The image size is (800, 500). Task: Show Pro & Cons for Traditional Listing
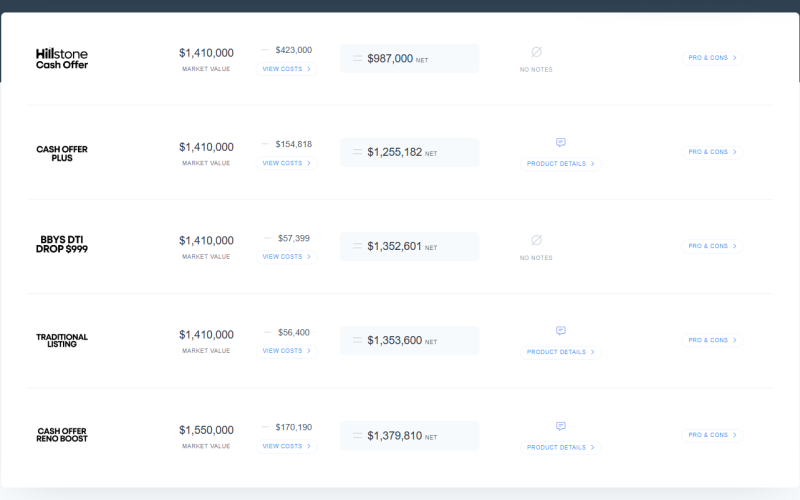[x=713, y=340]
